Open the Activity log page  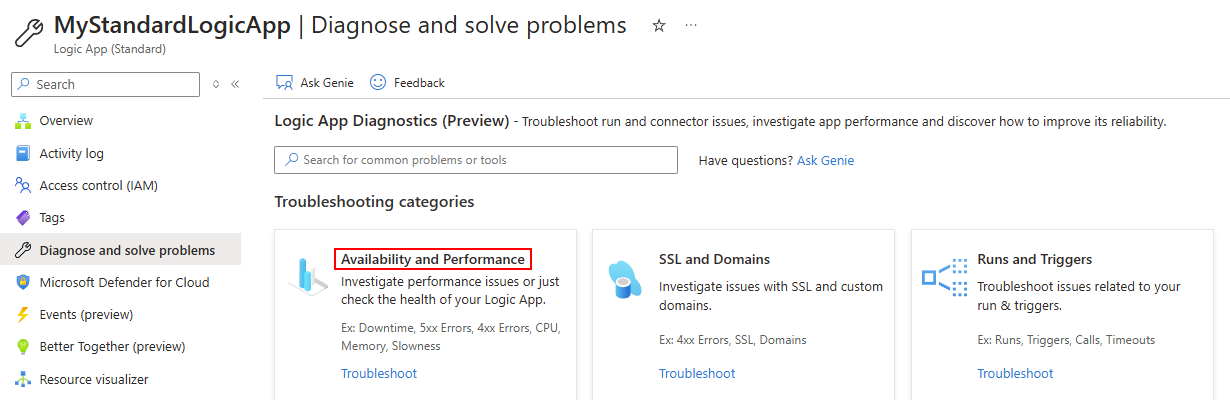coord(71,153)
